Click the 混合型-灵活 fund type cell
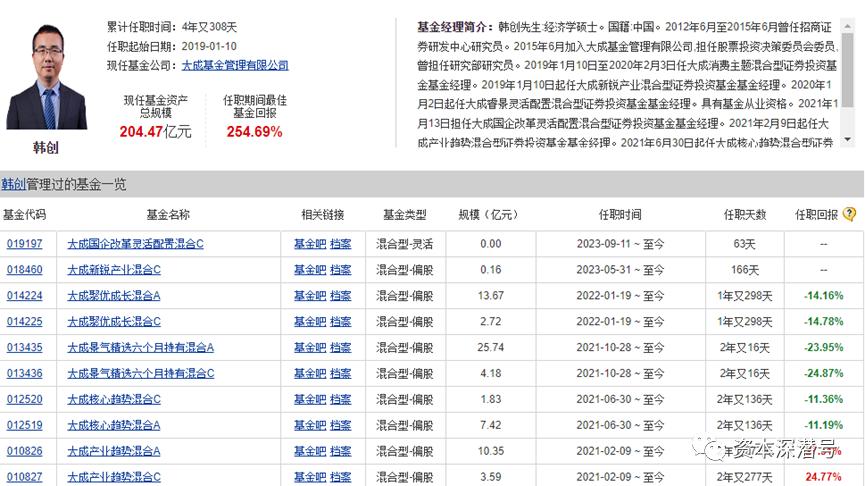Image resolution: width=865 pixels, height=486 pixels. [x=404, y=244]
